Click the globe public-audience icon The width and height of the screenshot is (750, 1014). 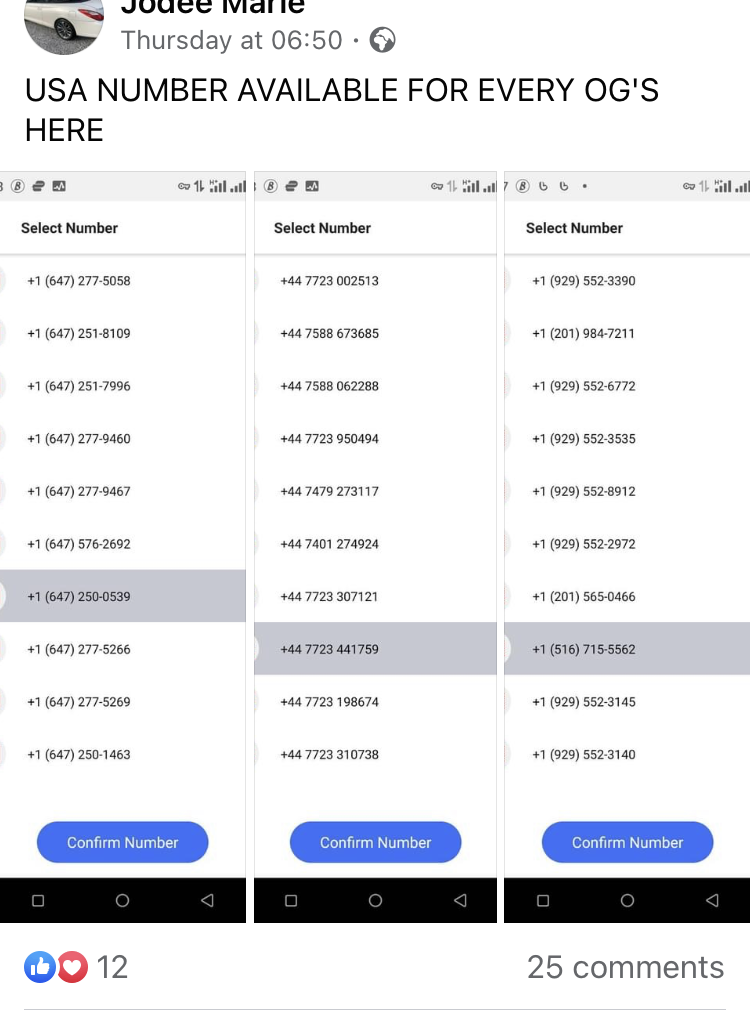pos(382,40)
